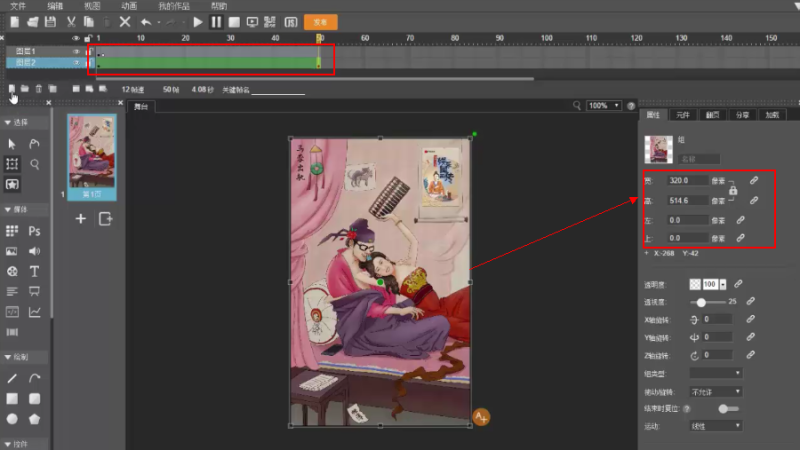Select the straight line drawing tool
The image size is (800, 450).
12,378
